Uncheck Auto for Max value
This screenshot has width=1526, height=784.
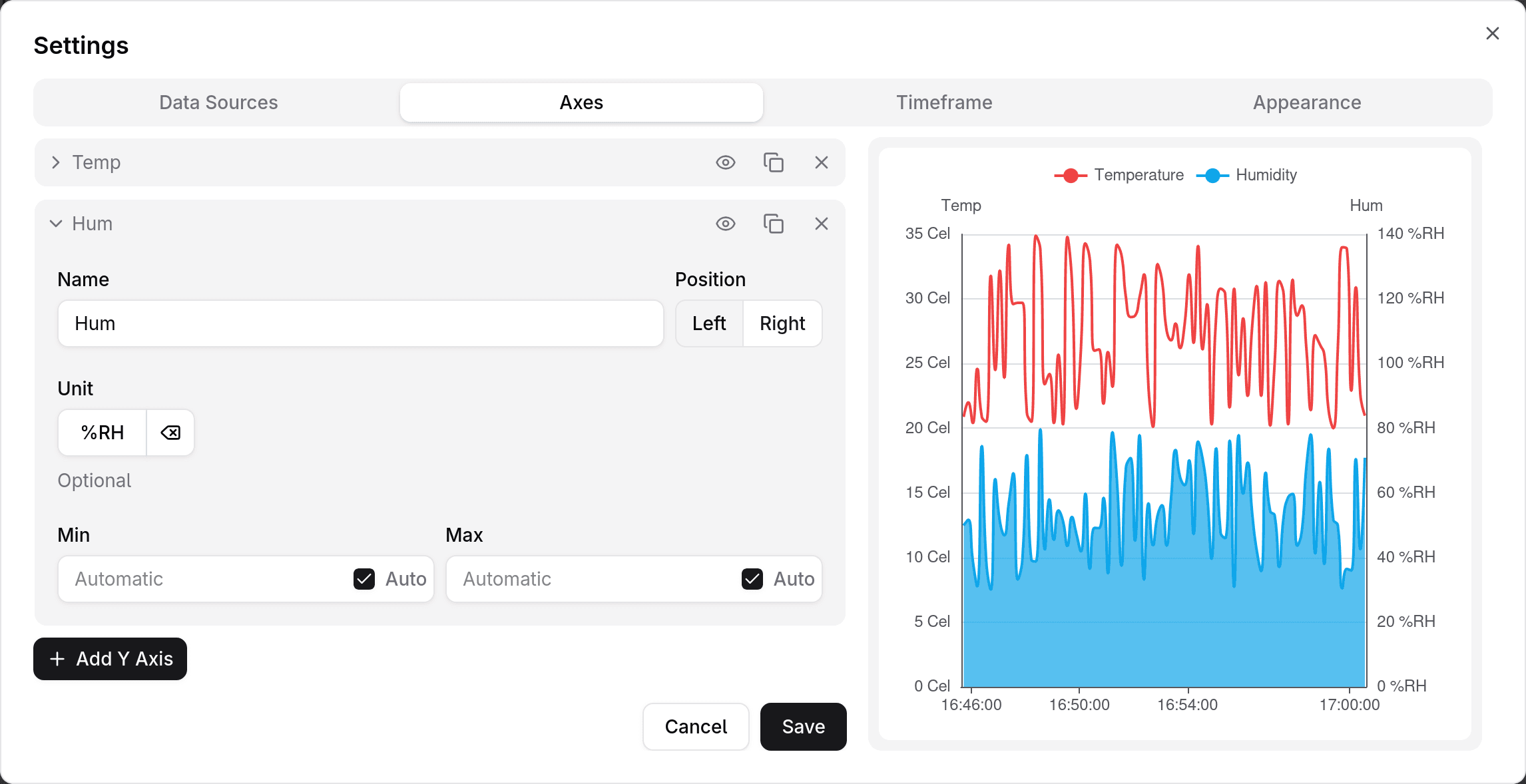[752, 579]
